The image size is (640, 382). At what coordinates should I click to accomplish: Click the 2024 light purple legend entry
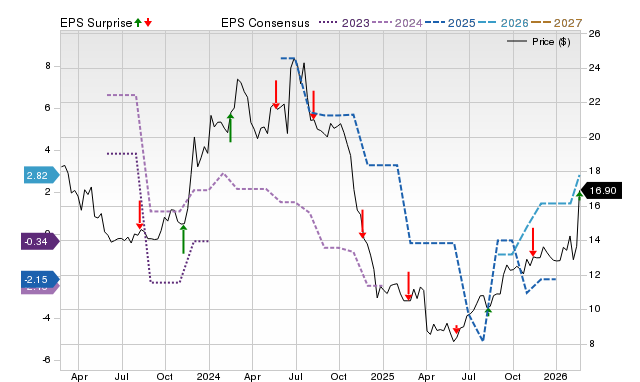point(397,23)
